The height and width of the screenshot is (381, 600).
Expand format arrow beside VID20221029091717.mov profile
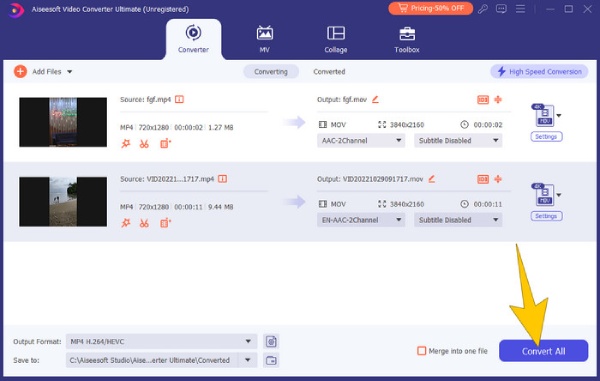click(x=559, y=195)
